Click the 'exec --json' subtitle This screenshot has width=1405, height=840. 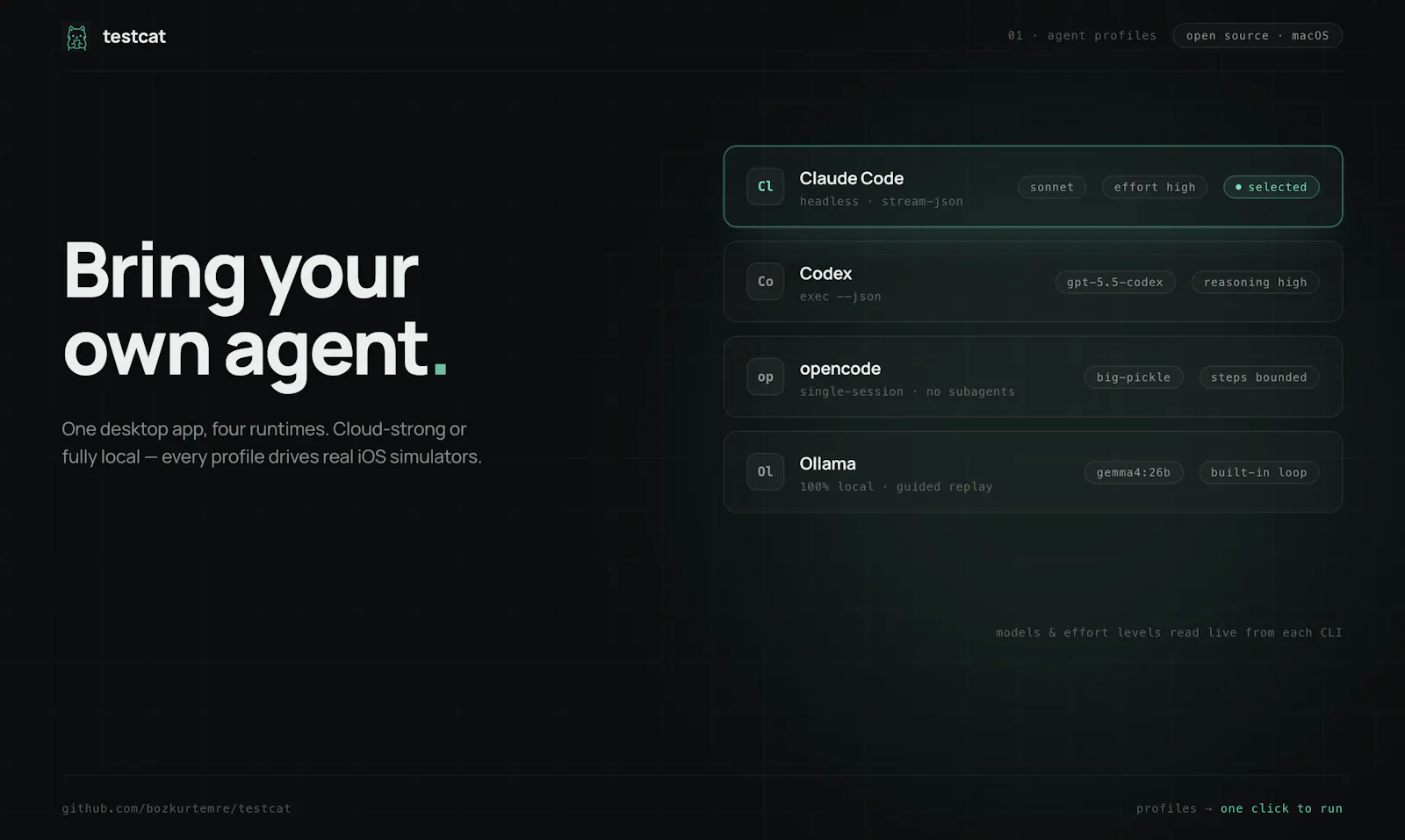[x=840, y=297]
